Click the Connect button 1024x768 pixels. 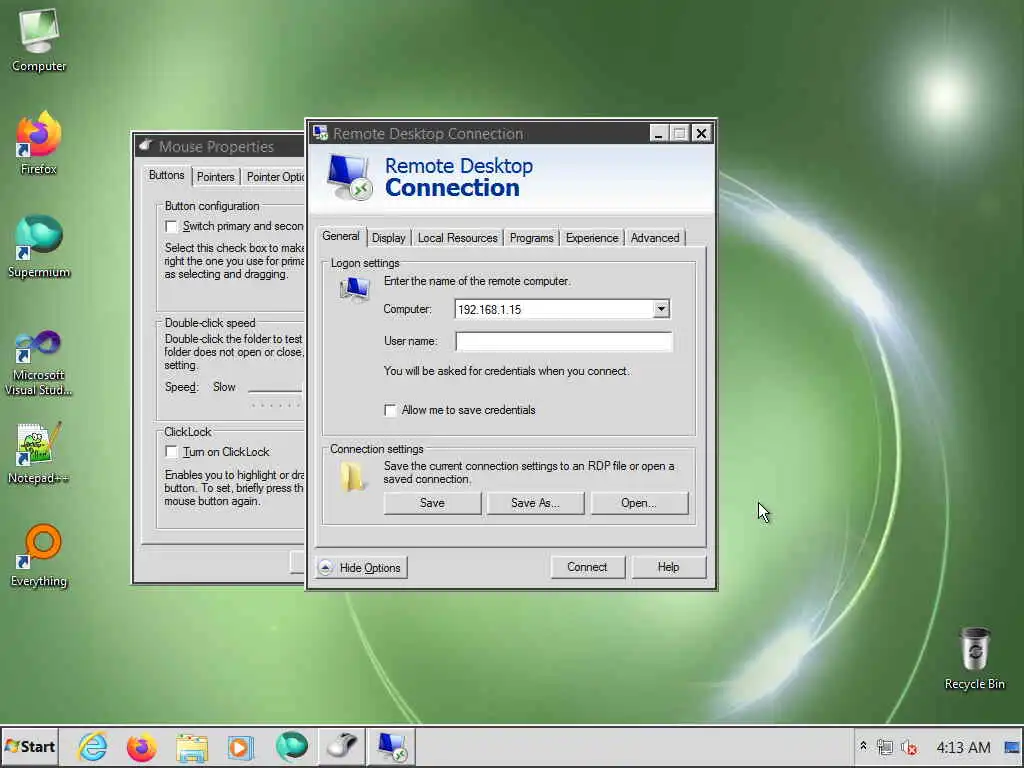pyautogui.click(x=587, y=567)
